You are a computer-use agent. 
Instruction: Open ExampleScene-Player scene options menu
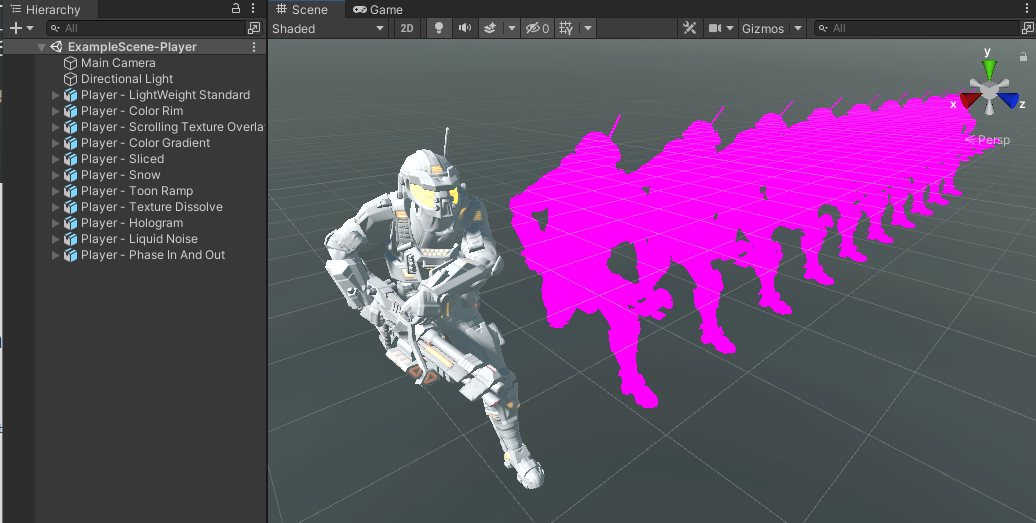(x=254, y=47)
